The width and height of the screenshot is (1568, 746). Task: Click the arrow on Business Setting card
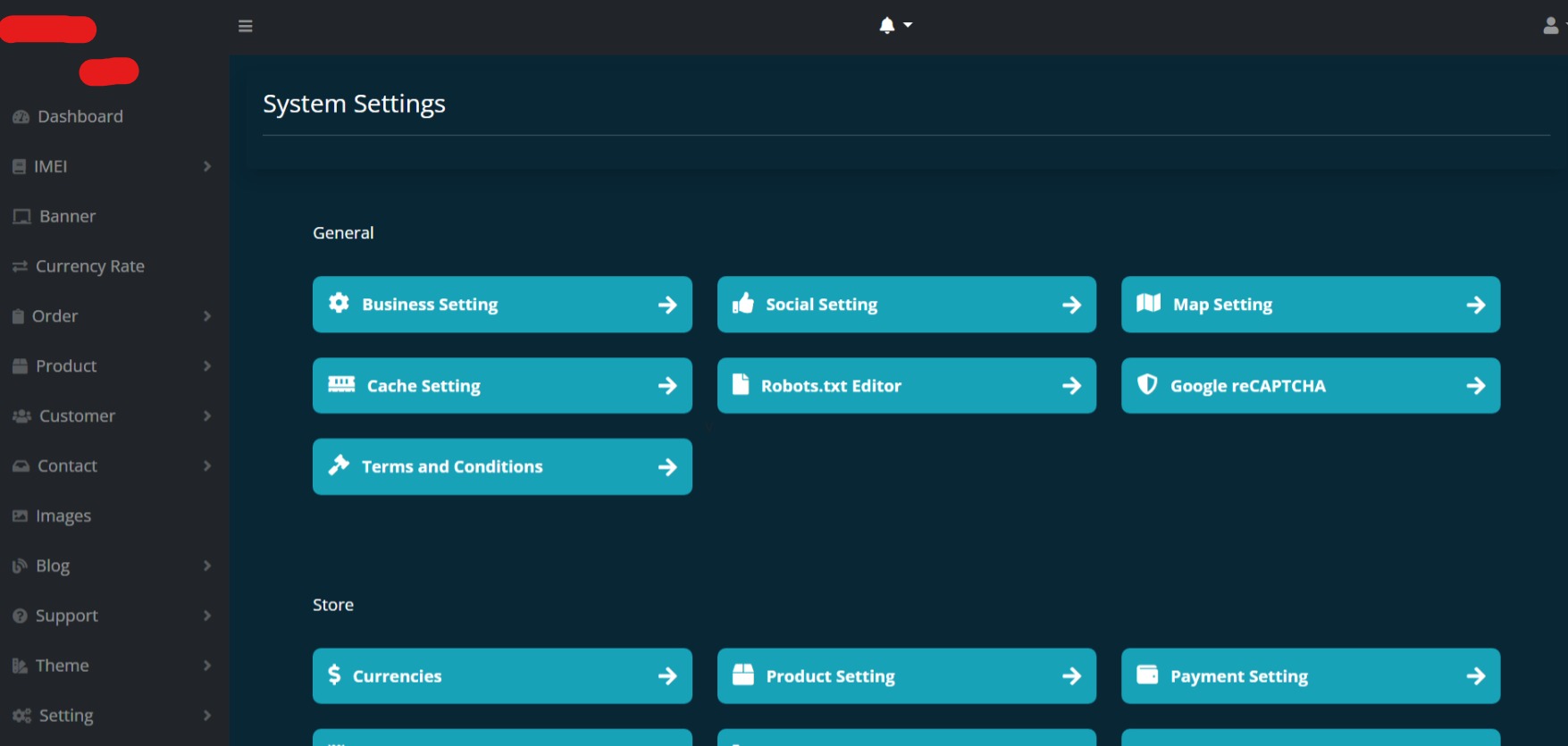667,306
